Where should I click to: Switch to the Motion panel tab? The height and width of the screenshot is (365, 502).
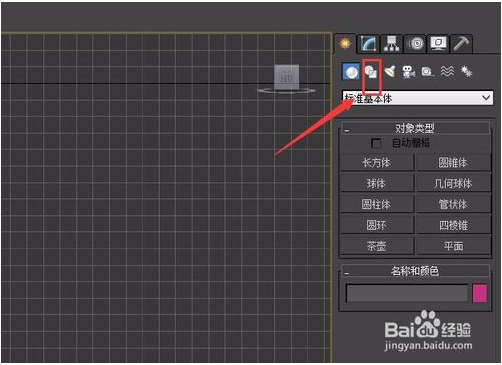pyautogui.click(x=416, y=44)
